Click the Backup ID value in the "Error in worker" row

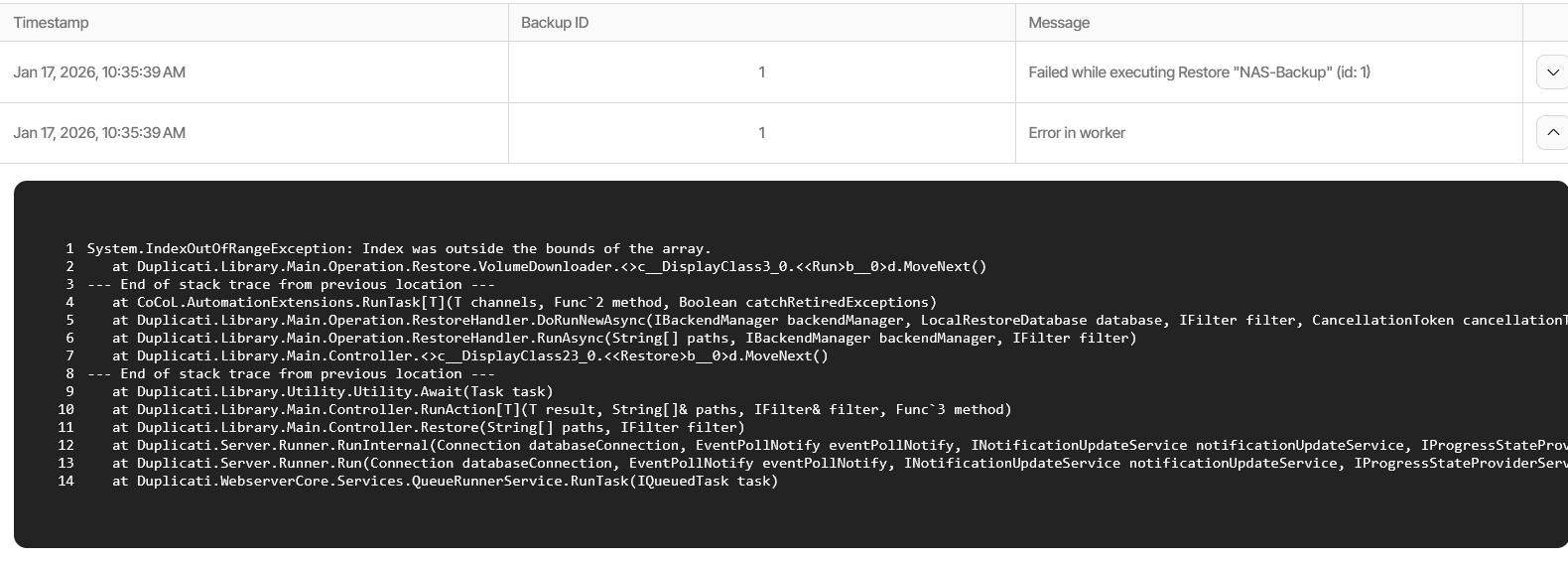[x=761, y=133]
